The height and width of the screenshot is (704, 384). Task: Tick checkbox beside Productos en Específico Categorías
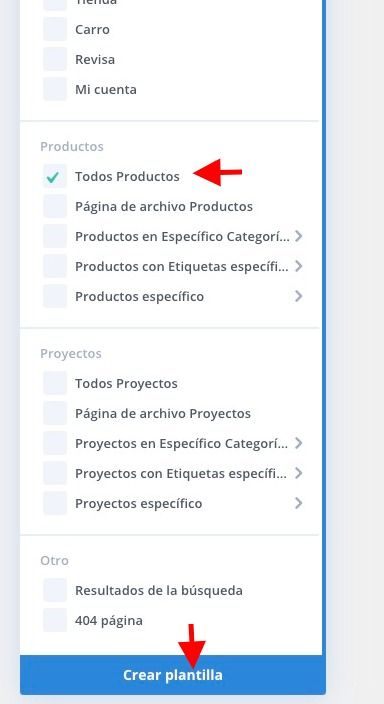[55, 236]
